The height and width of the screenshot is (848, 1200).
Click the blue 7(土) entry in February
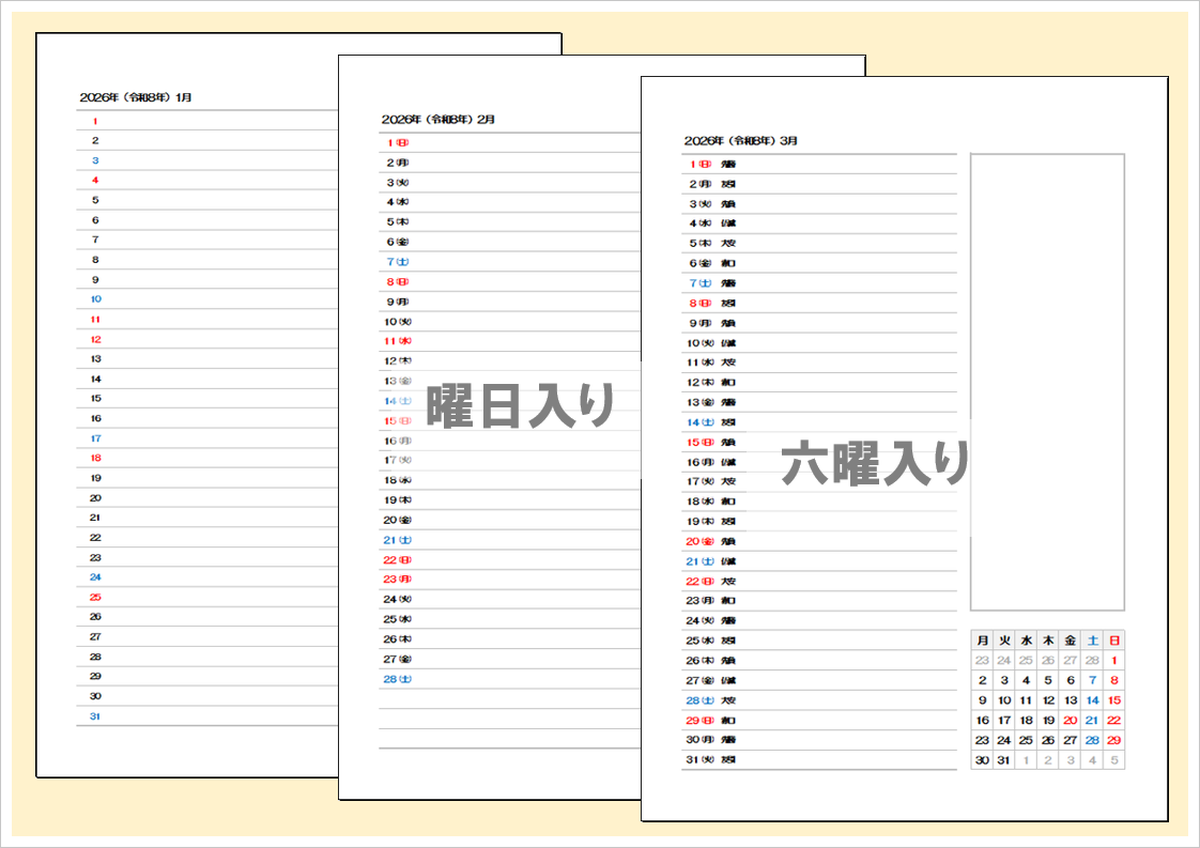[x=397, y=261]
